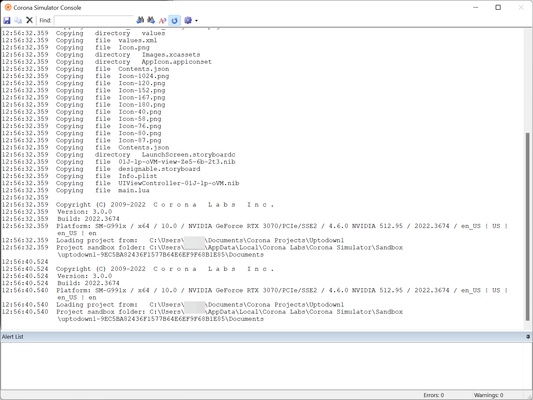
Task: Copy selected console text
Action: [18, 20]
